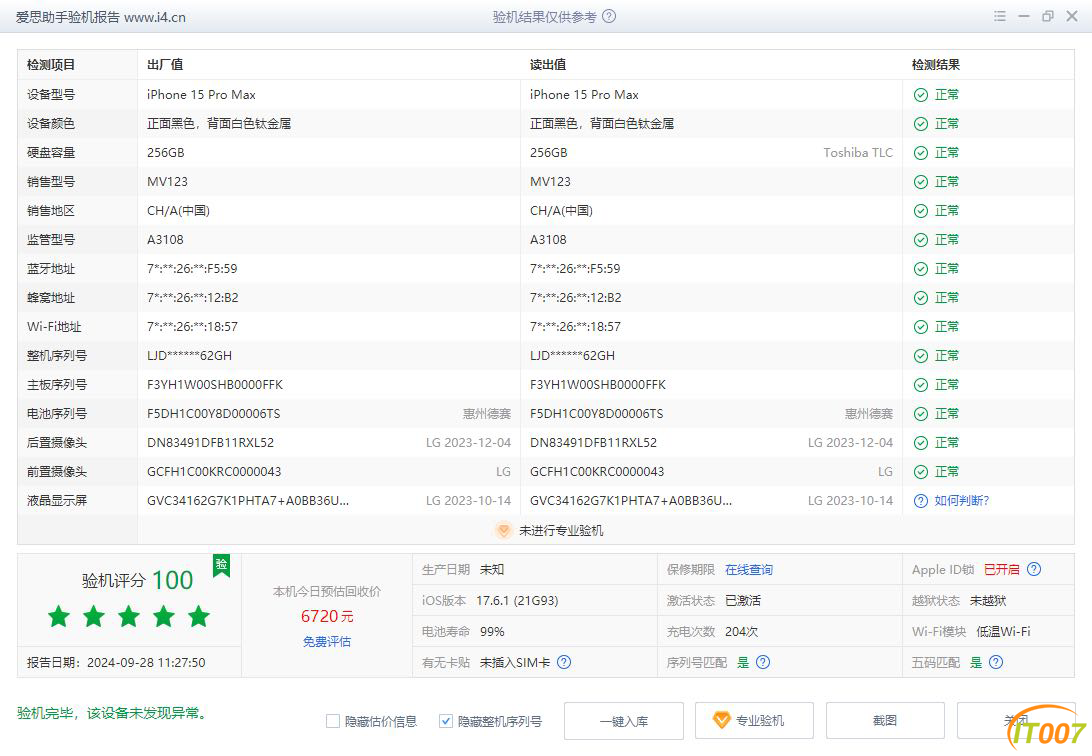
Task: Click the 正常 check icon for 设备颜色
Action: (921, 124)
